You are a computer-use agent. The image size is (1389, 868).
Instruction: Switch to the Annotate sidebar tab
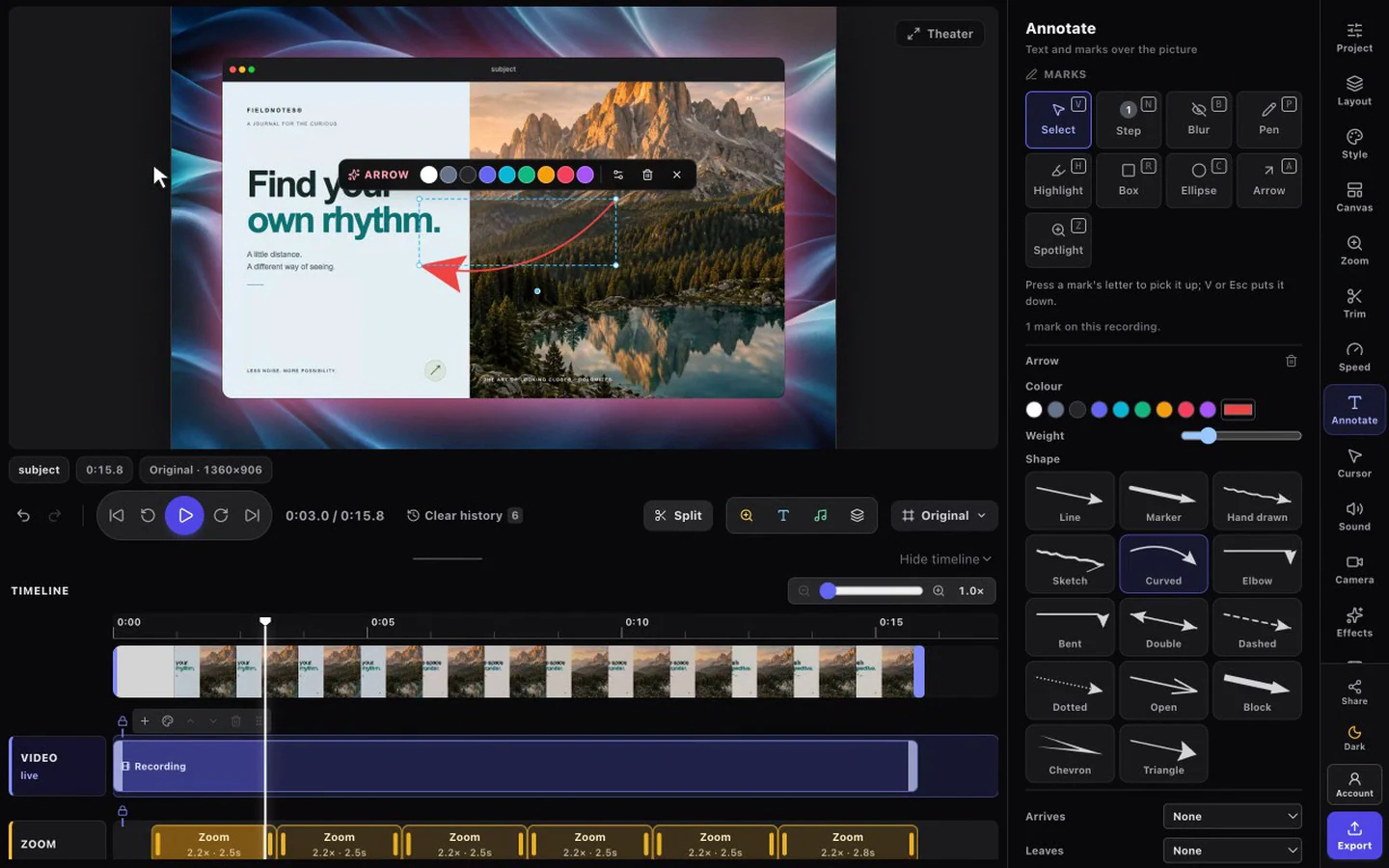click(1354, 409)
